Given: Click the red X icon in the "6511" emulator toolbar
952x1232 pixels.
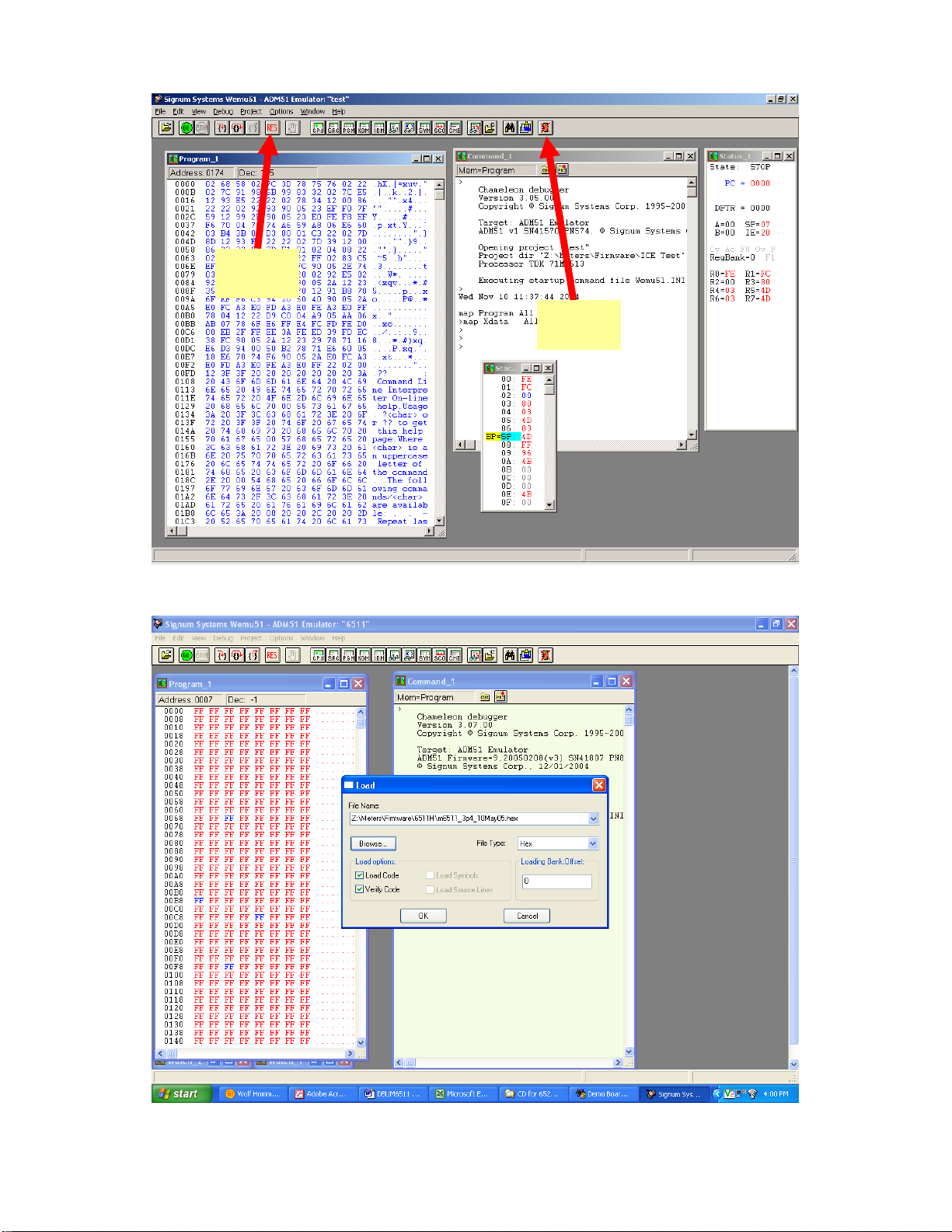Looking at the screenshot, I should (x=545, y=655).
